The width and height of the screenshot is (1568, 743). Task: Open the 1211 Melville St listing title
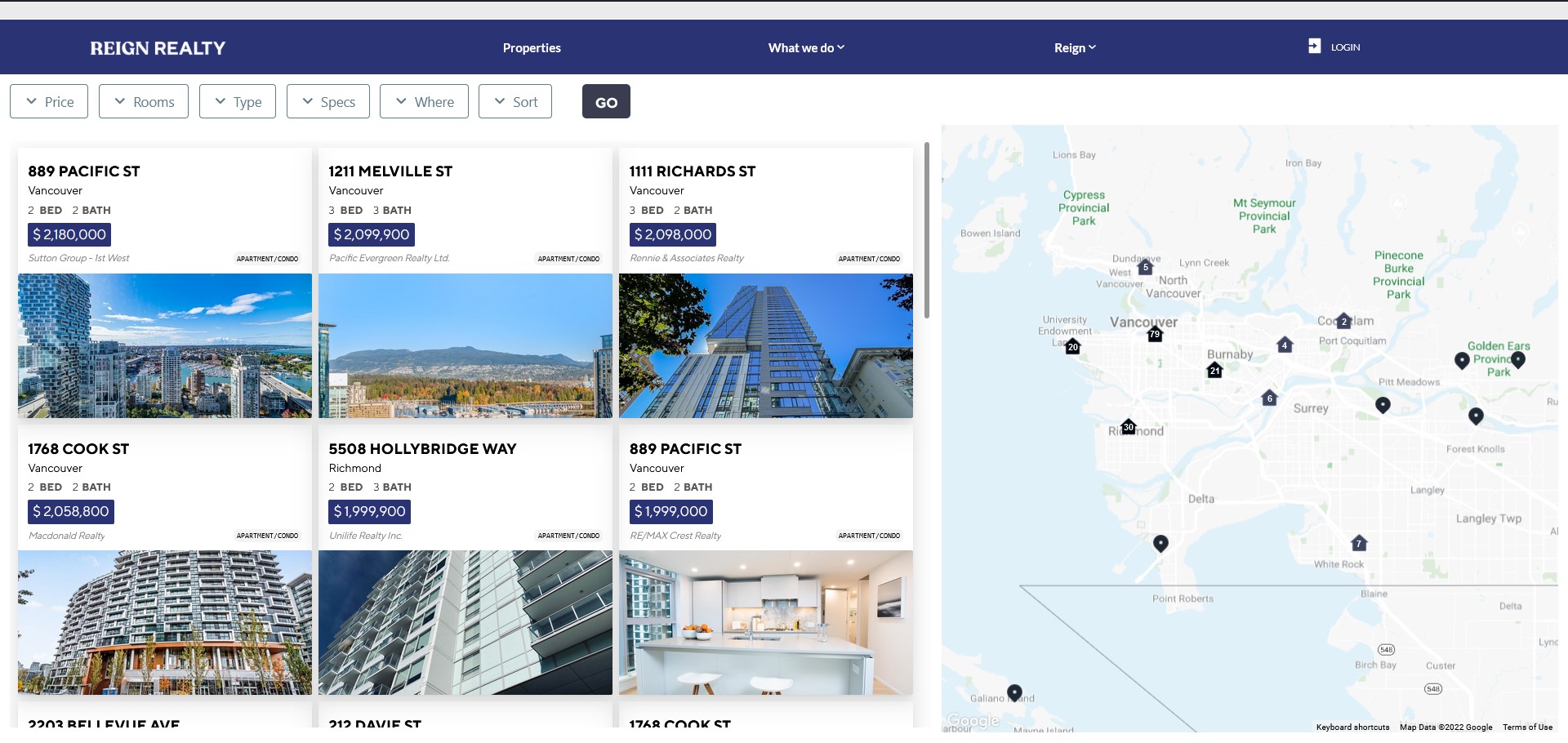click(390, 171)
